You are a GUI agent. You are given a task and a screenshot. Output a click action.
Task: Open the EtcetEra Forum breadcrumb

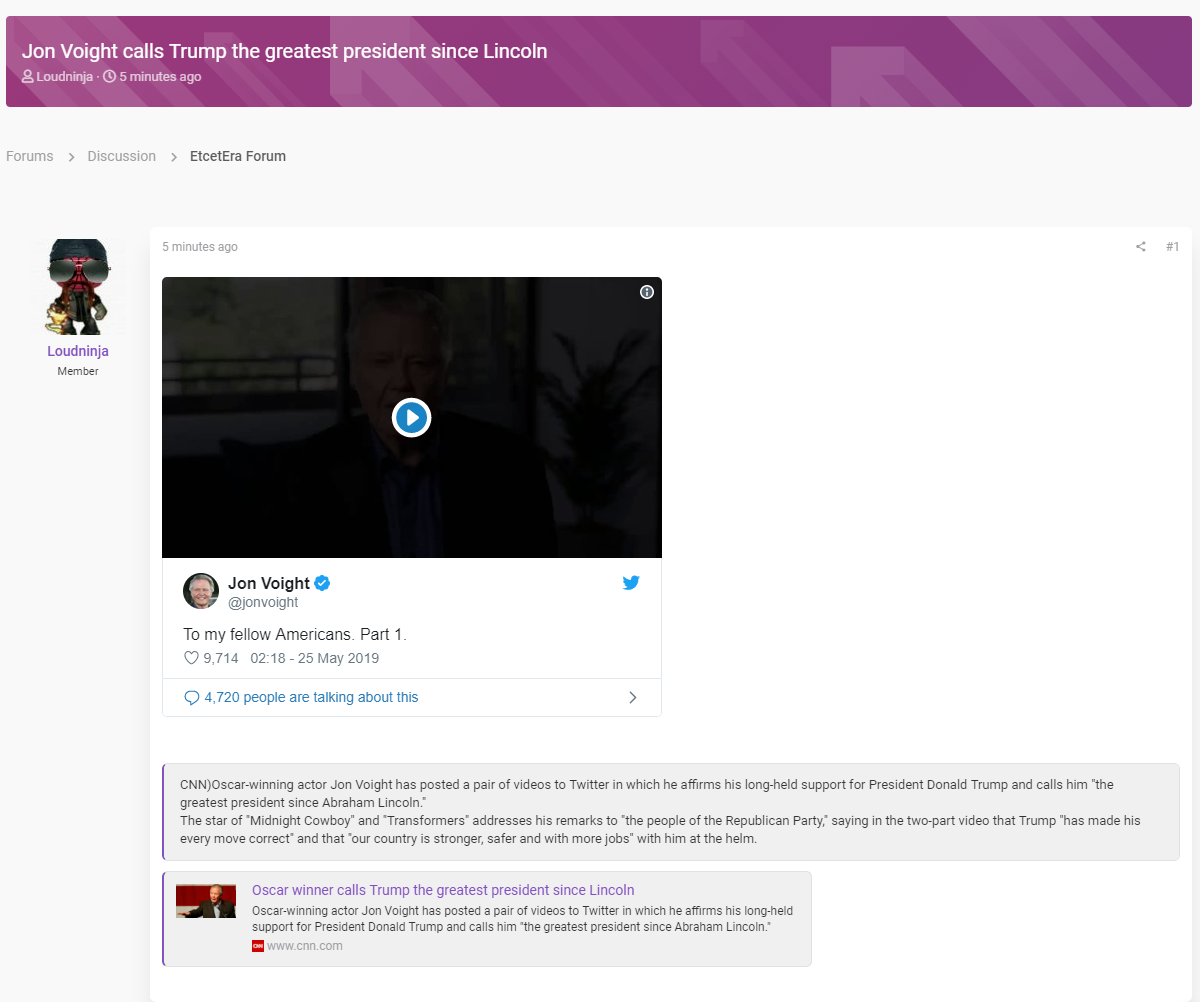(x=238, y=156)
